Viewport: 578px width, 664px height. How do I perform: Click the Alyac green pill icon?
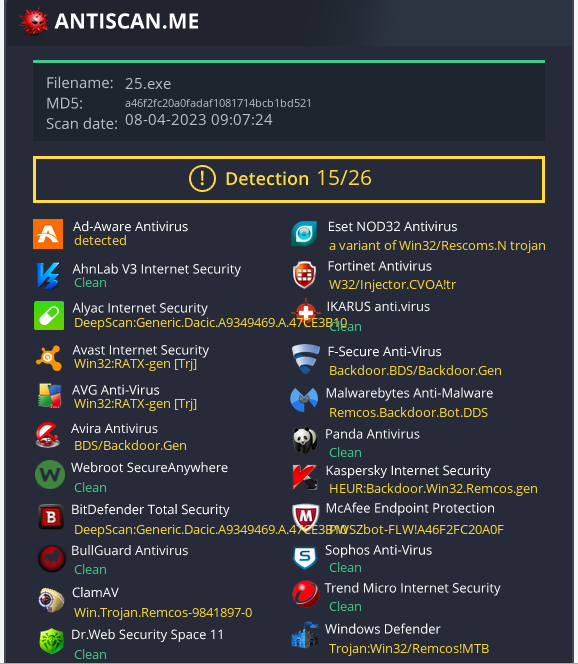tap(49, 315)
